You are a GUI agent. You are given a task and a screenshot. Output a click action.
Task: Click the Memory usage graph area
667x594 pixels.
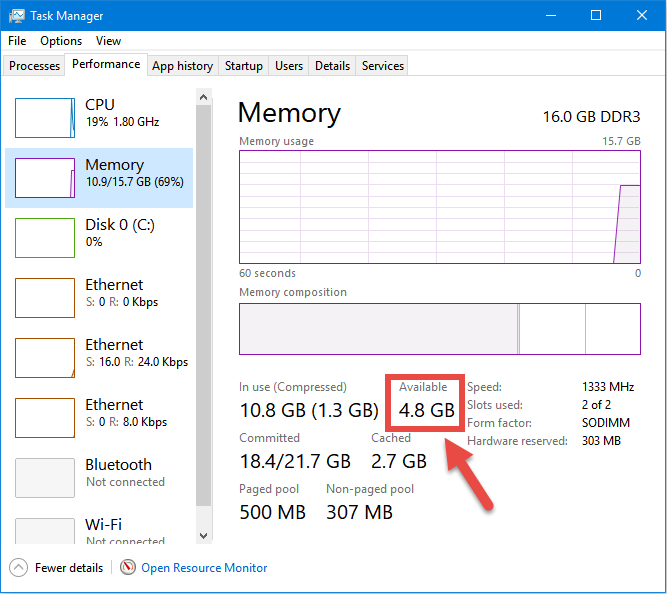440,207
